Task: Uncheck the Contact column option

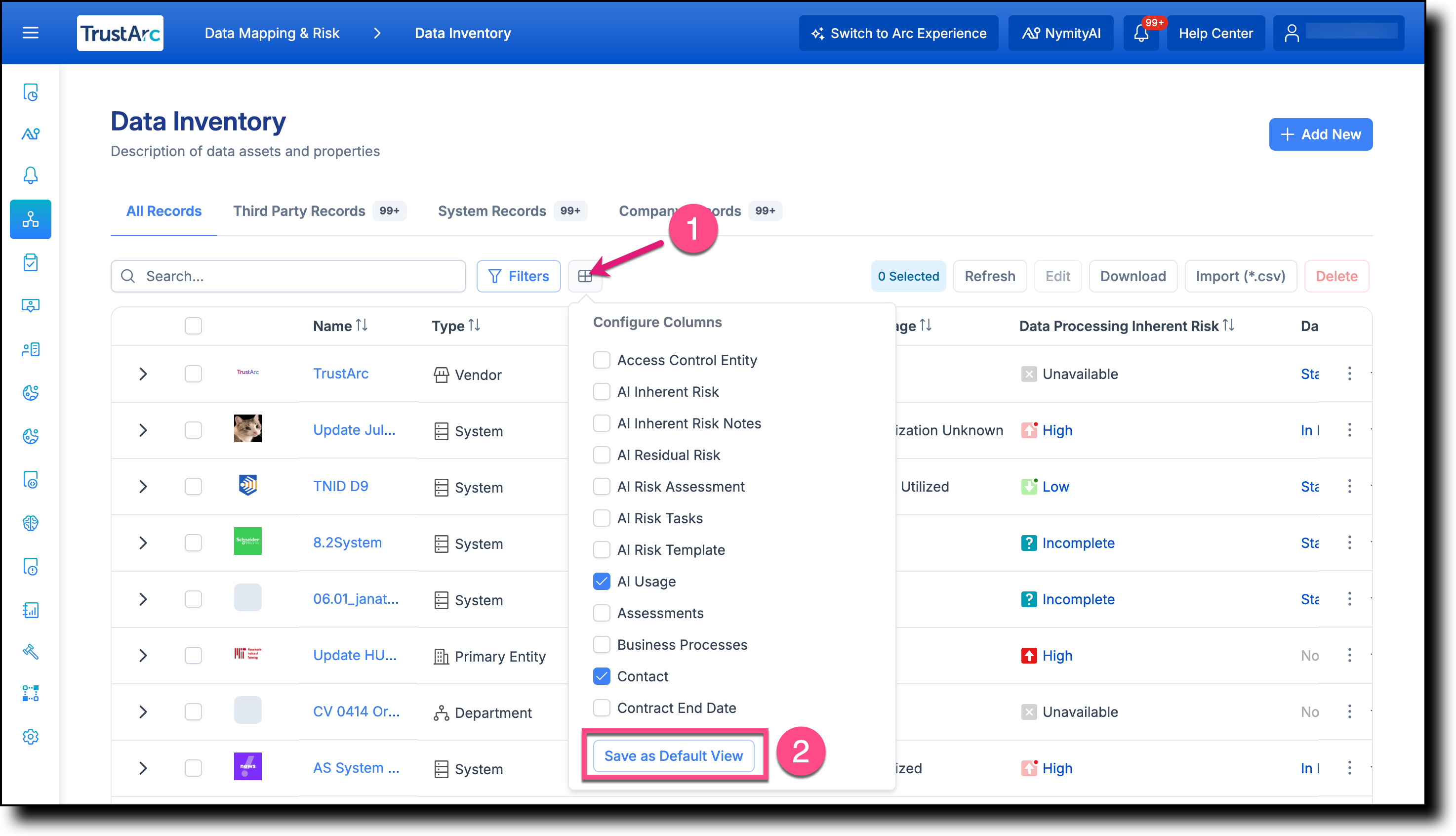Action: 601,676
